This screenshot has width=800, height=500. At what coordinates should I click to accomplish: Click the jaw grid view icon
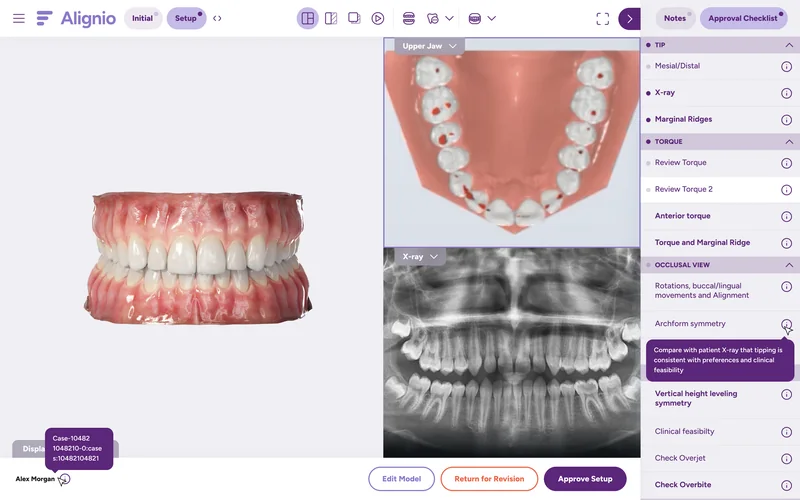(x=474, y=18)
